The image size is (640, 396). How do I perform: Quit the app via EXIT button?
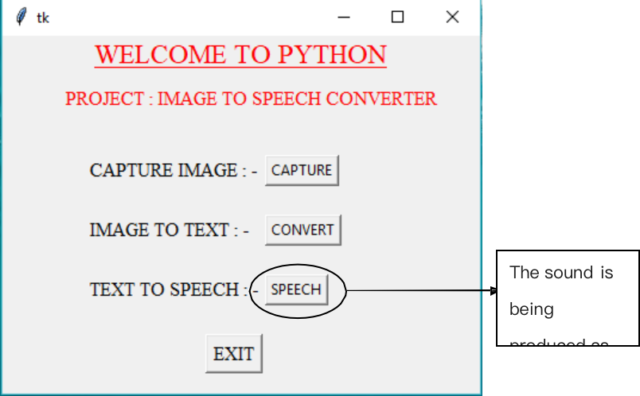click(x=234, y=354)
